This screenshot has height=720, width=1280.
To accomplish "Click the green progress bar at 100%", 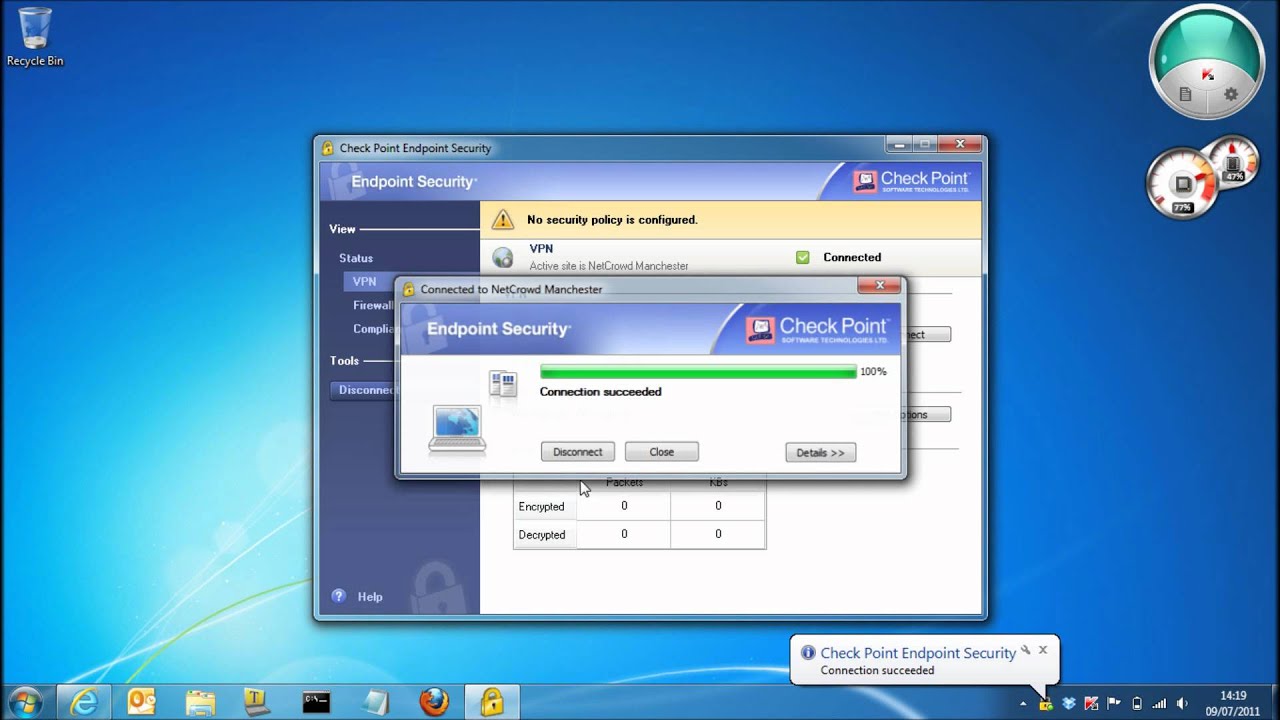I will click(x=697, y=372).
